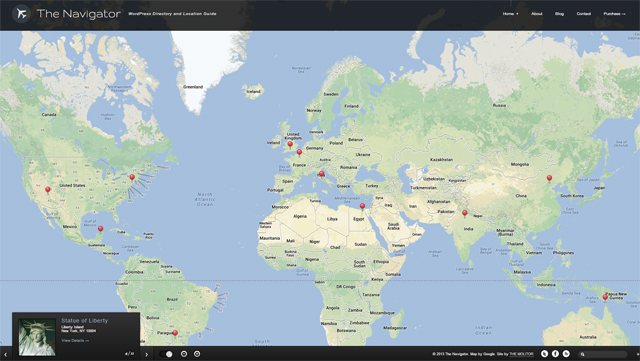Click the Statue of Liberty thumbnail

pos(37,337)
